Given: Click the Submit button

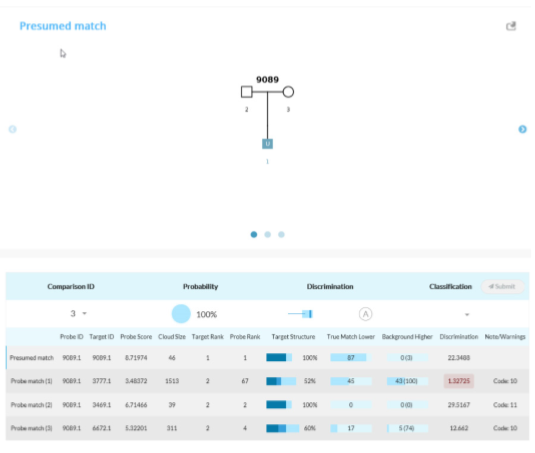Looking at the screenshot, I should pyautogui.click(x=503, y=287).
